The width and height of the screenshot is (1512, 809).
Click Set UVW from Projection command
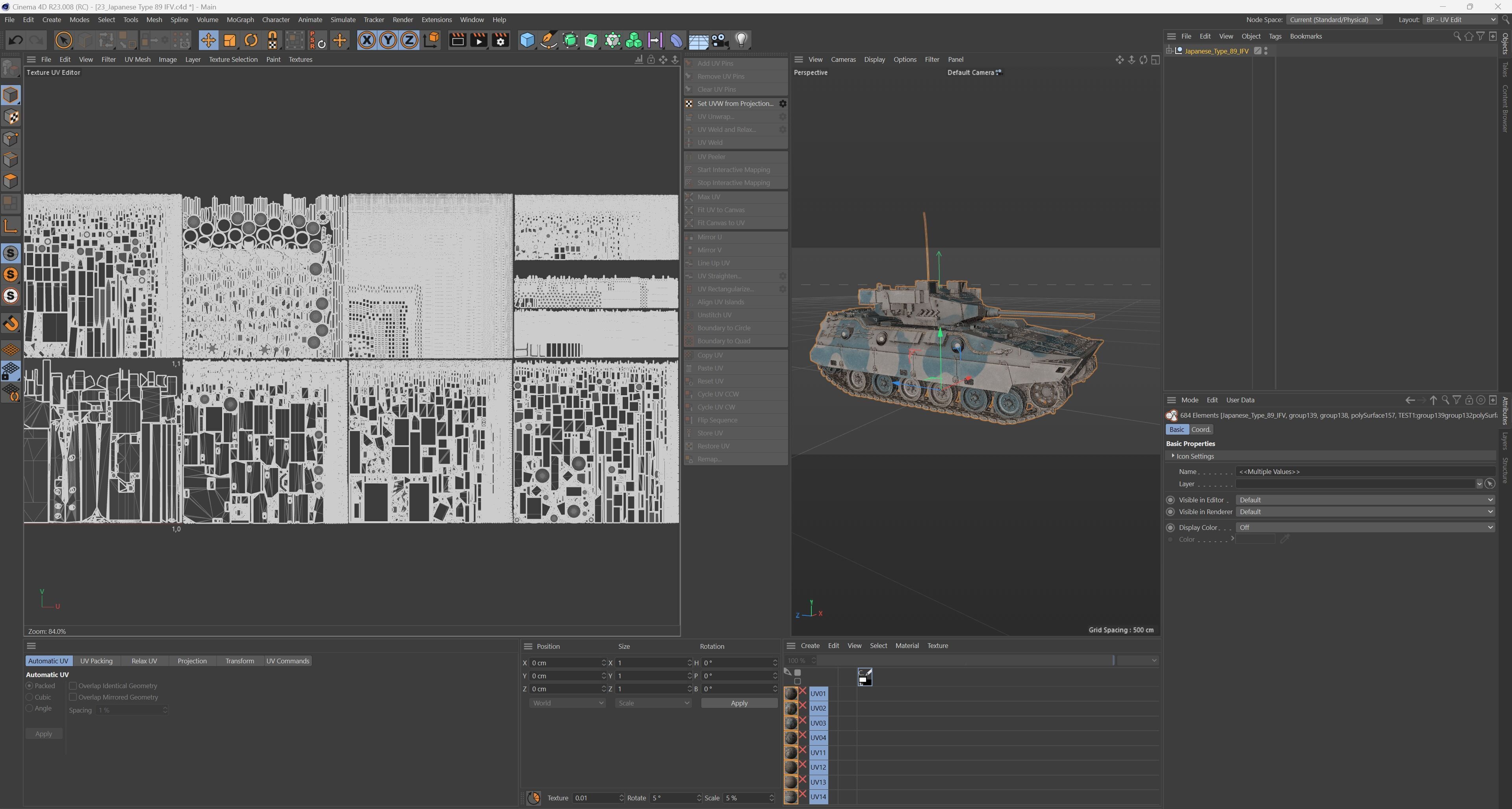tap(735, 104)
